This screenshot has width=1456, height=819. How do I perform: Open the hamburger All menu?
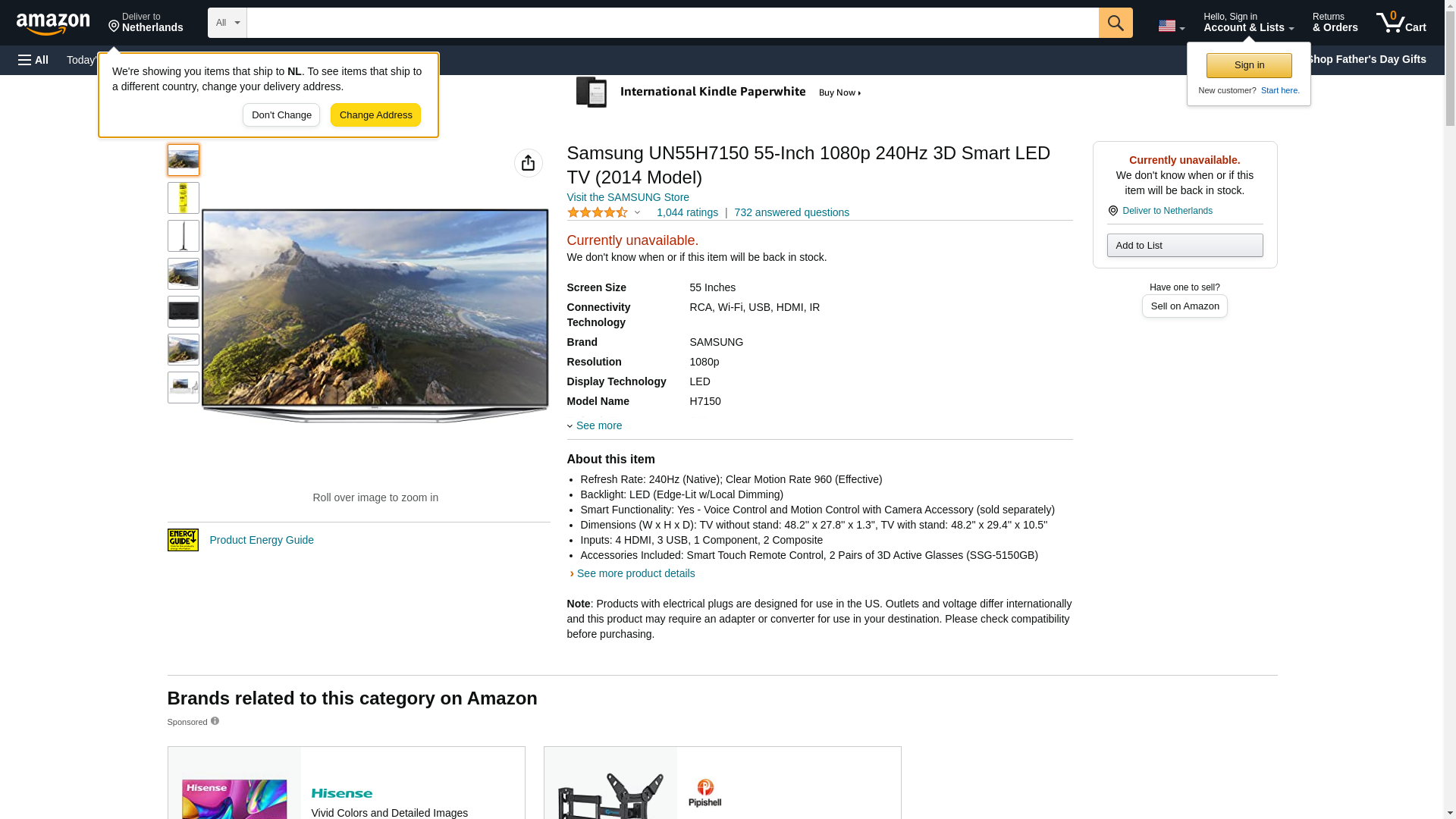tap(33, 60)
